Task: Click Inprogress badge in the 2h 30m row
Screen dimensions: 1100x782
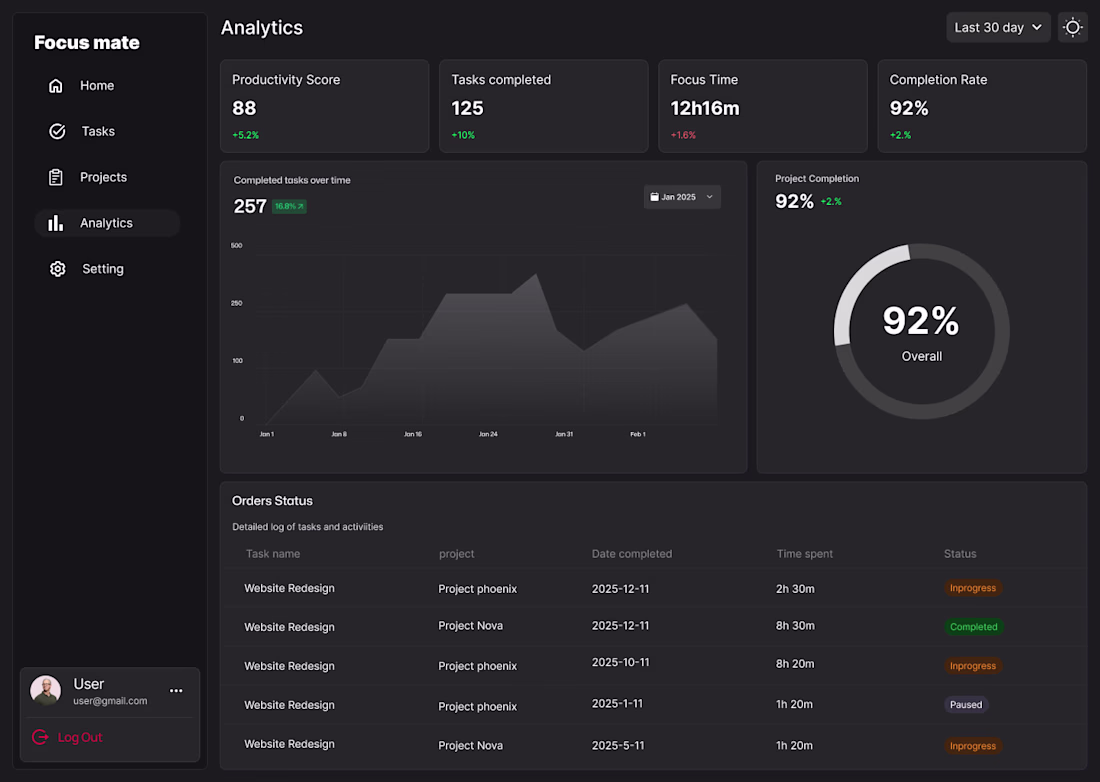Action: [x=972, y=588]
